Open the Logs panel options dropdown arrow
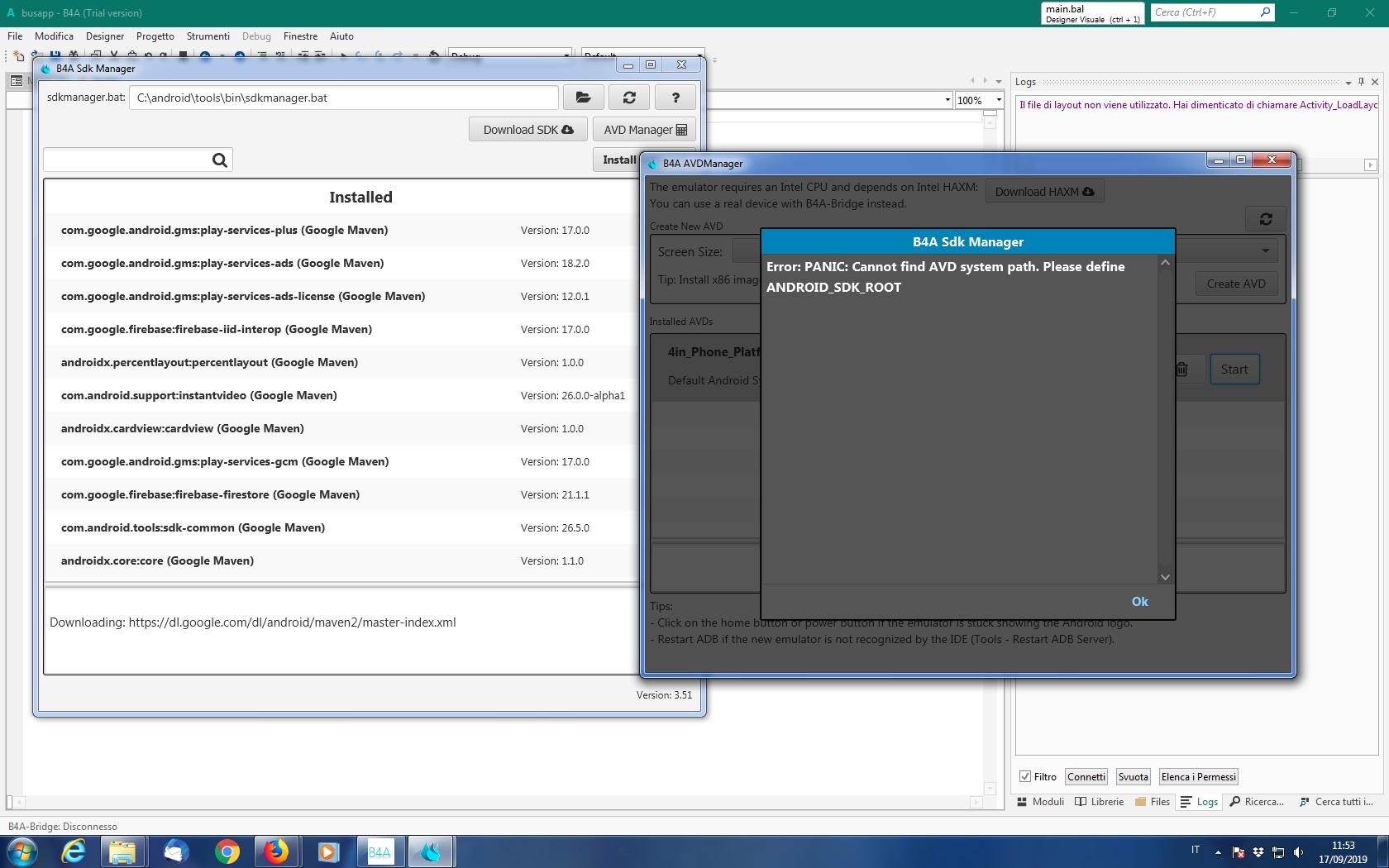Viewport: 1389px width, 868px height. pyautogui.click(x=1348, y=83)
